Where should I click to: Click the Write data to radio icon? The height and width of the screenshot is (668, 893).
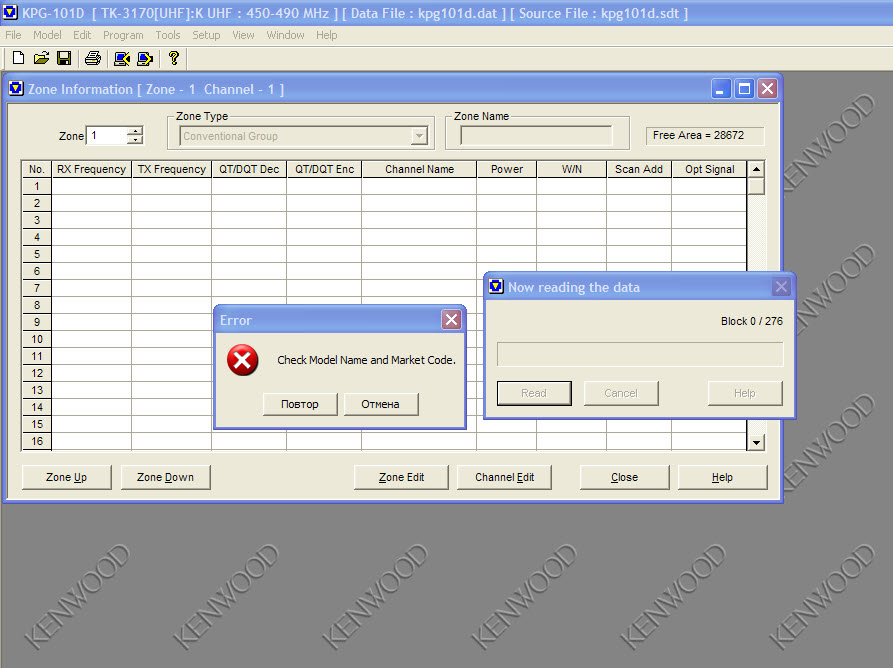[145, 58]
